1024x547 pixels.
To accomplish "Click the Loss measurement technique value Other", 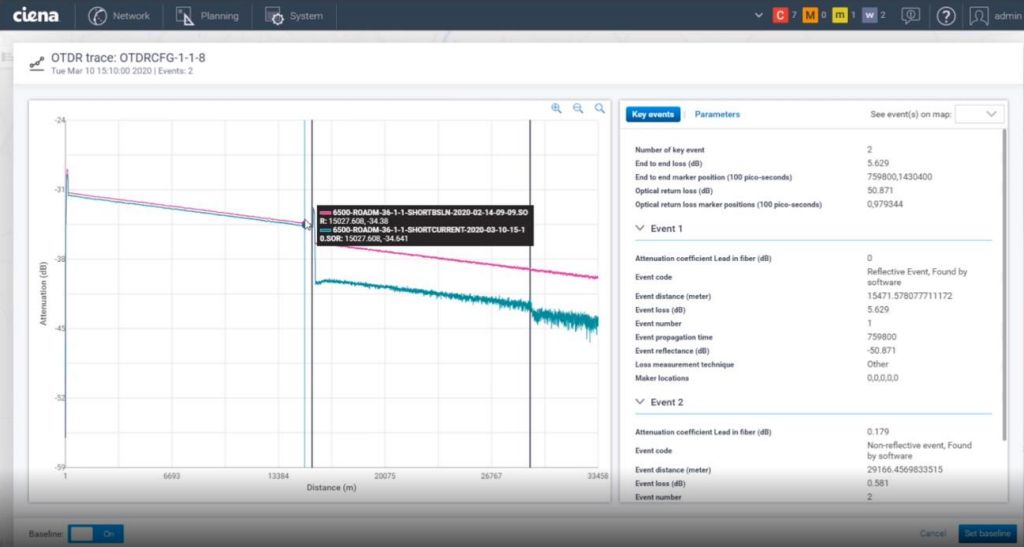I will [x=877, y=364].
